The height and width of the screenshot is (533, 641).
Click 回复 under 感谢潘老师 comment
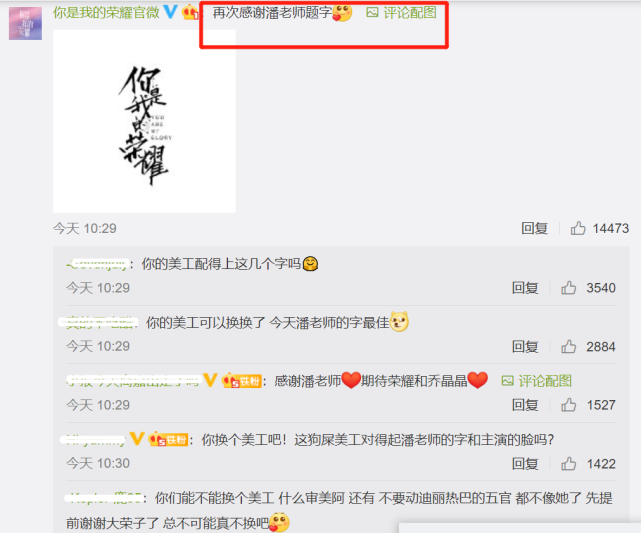point(525,405)
